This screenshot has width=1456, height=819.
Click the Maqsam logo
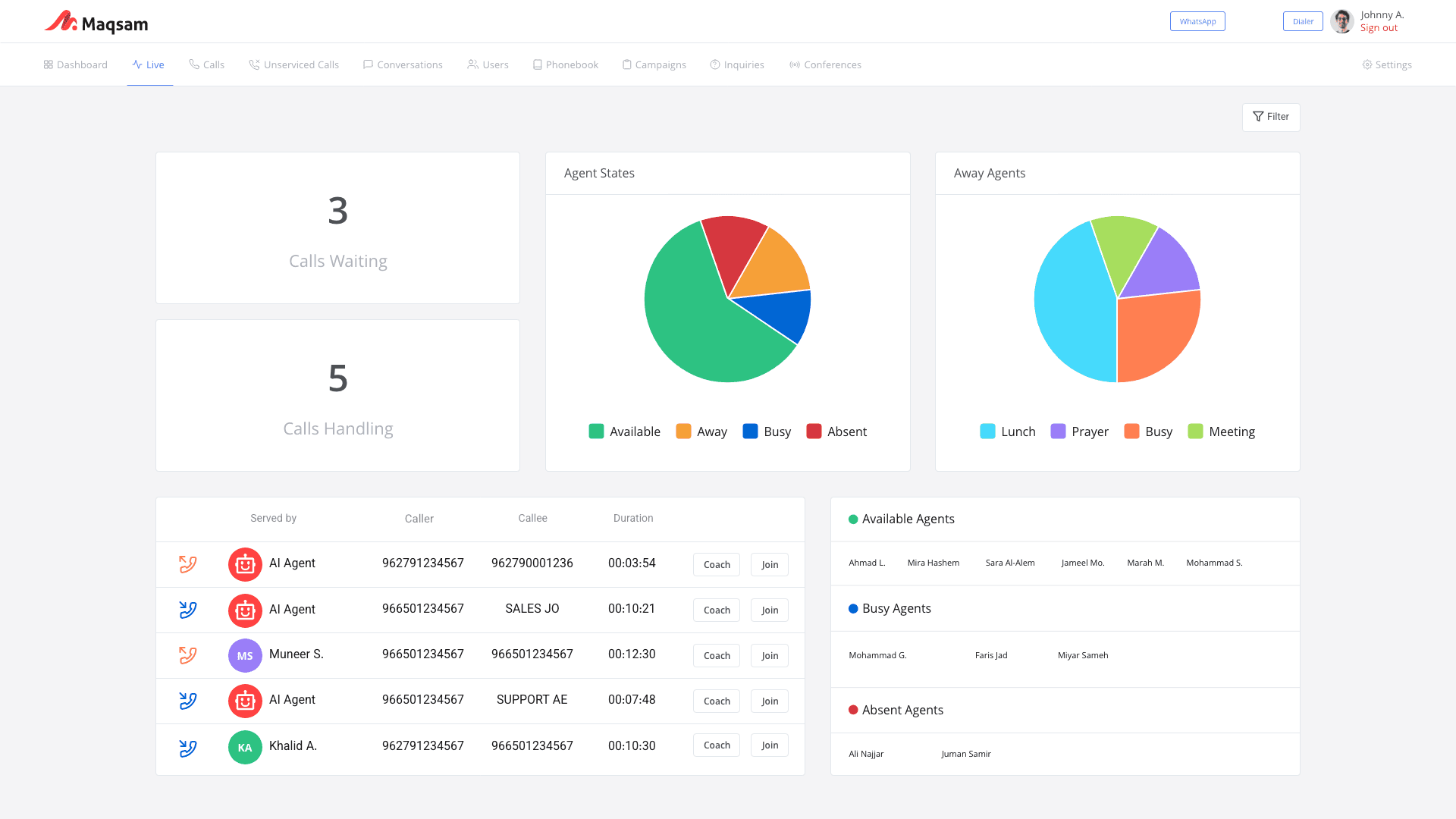pos(96,22)
